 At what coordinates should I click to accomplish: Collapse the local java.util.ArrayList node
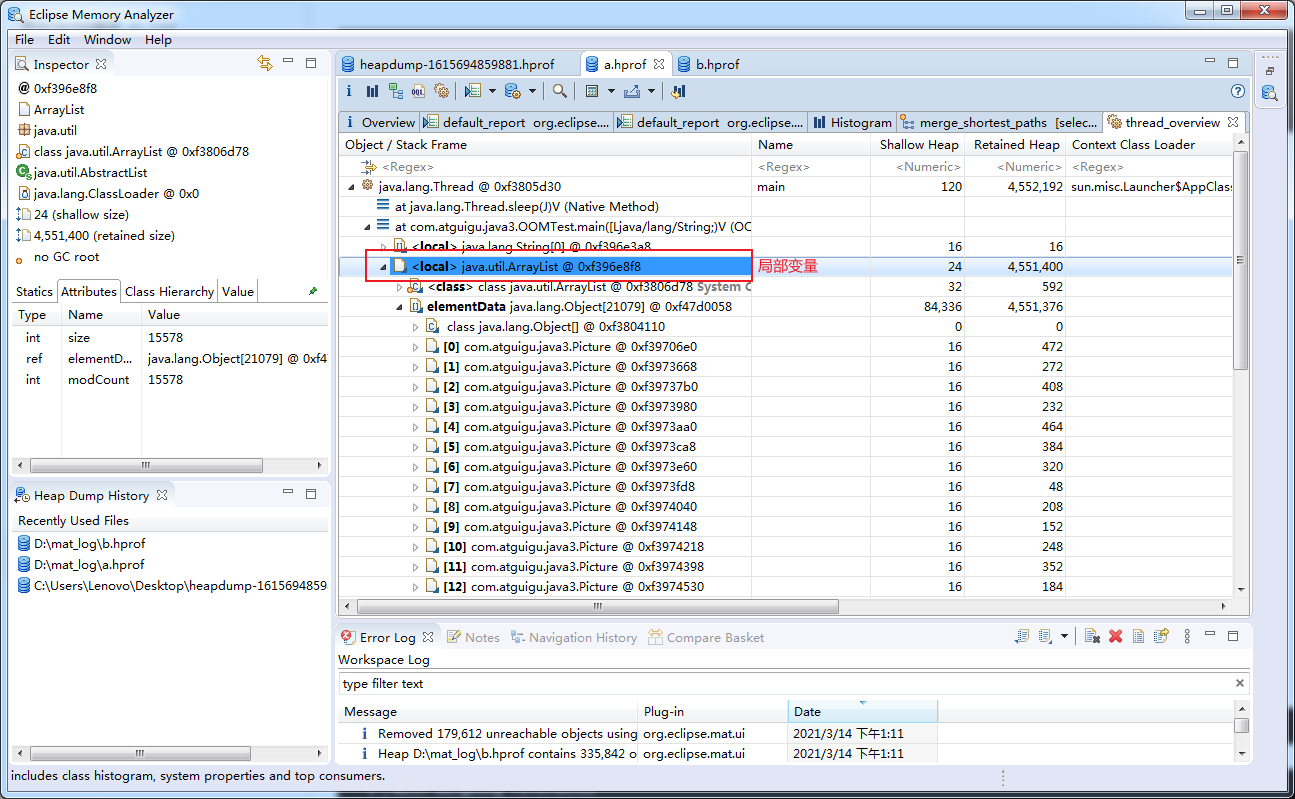(x=384, y=267)
